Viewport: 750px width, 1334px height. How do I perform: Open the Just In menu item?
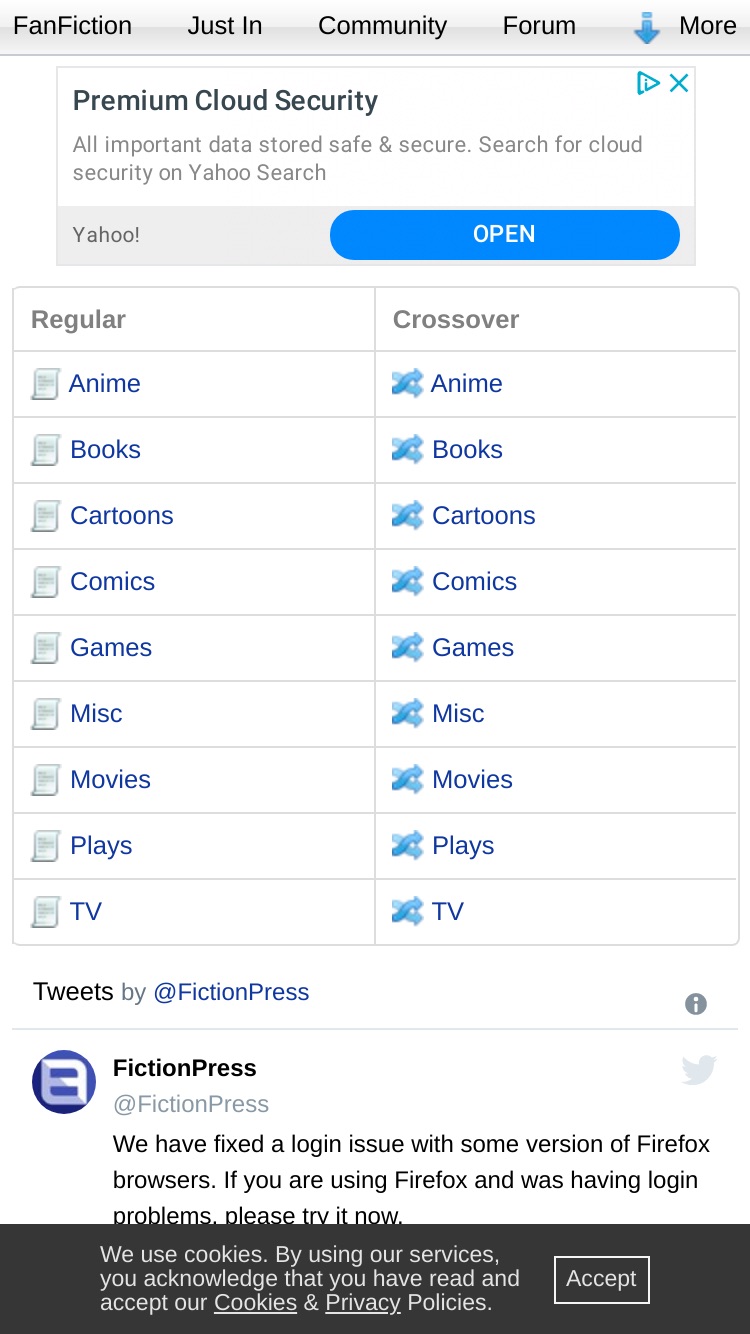click(225, 26)
